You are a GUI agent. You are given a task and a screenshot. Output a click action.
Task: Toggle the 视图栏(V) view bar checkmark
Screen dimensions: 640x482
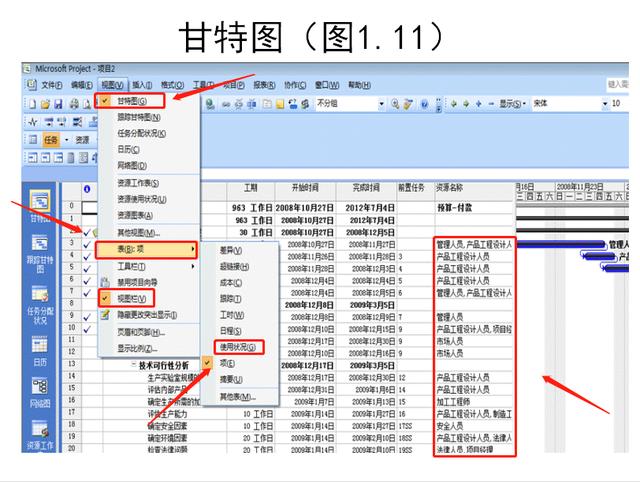click(x=127, y=298)
